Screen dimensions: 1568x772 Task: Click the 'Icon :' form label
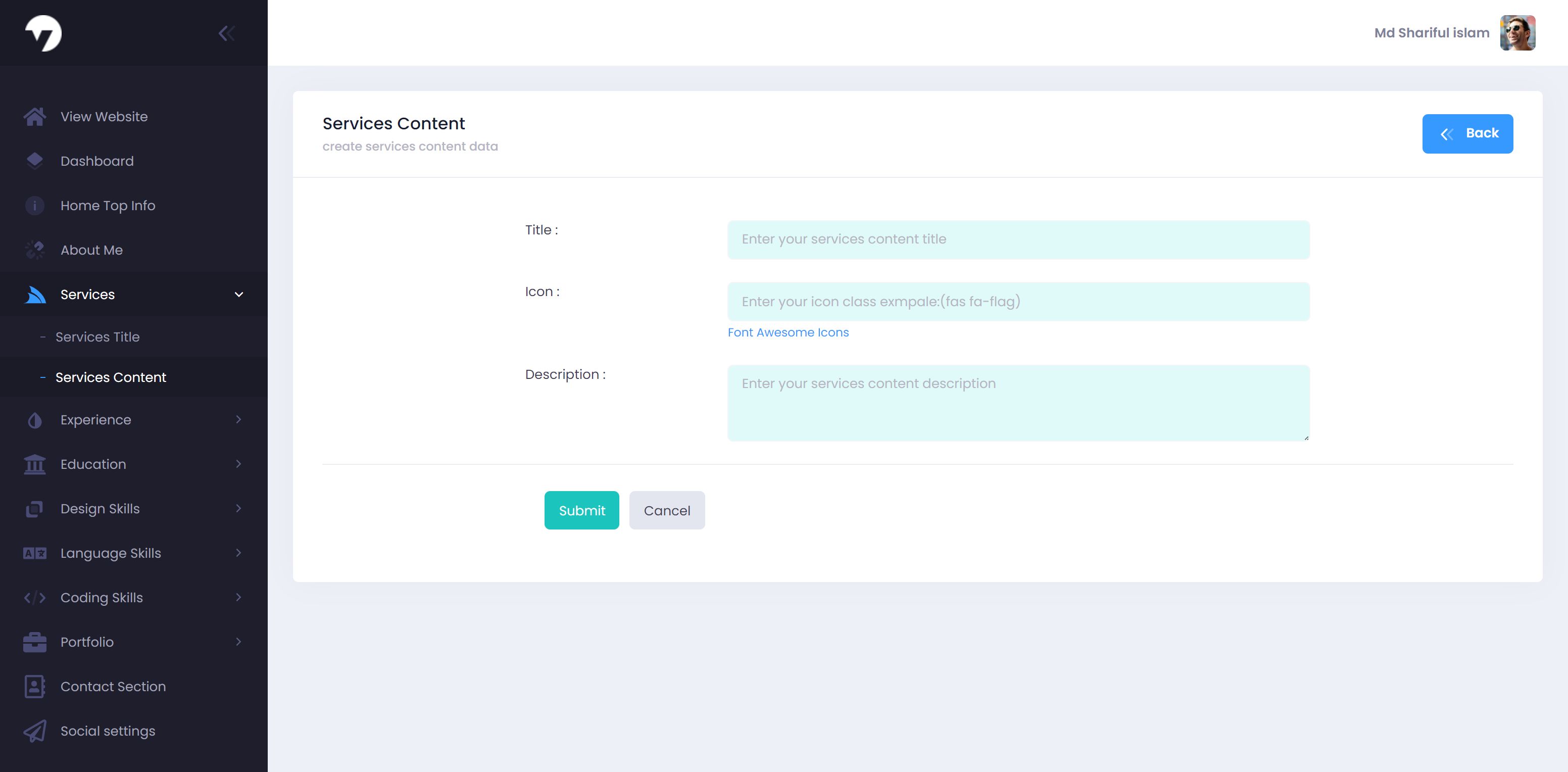(x=542, y=292)
